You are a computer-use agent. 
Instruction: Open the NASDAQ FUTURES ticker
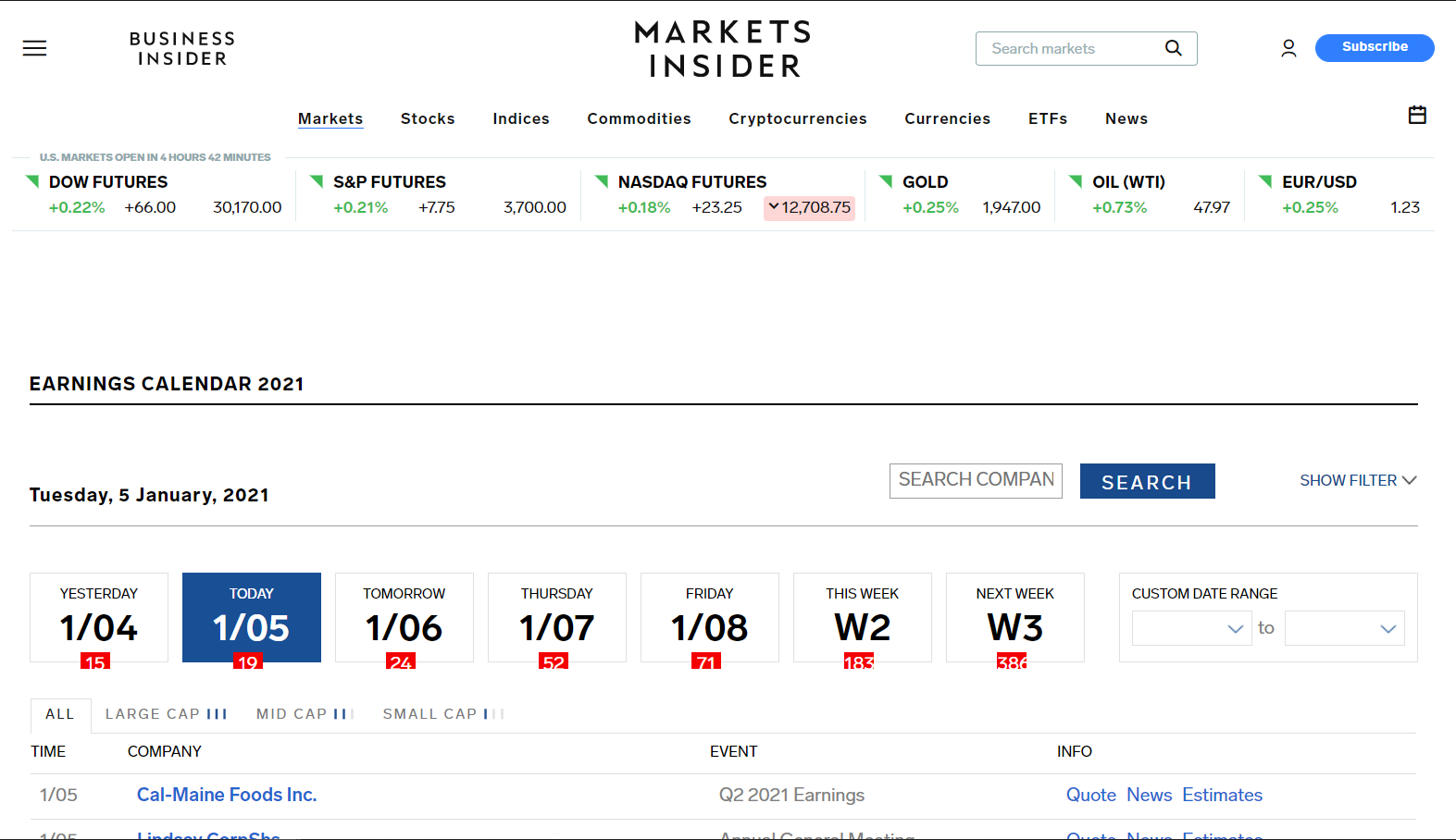pos(692,182)
